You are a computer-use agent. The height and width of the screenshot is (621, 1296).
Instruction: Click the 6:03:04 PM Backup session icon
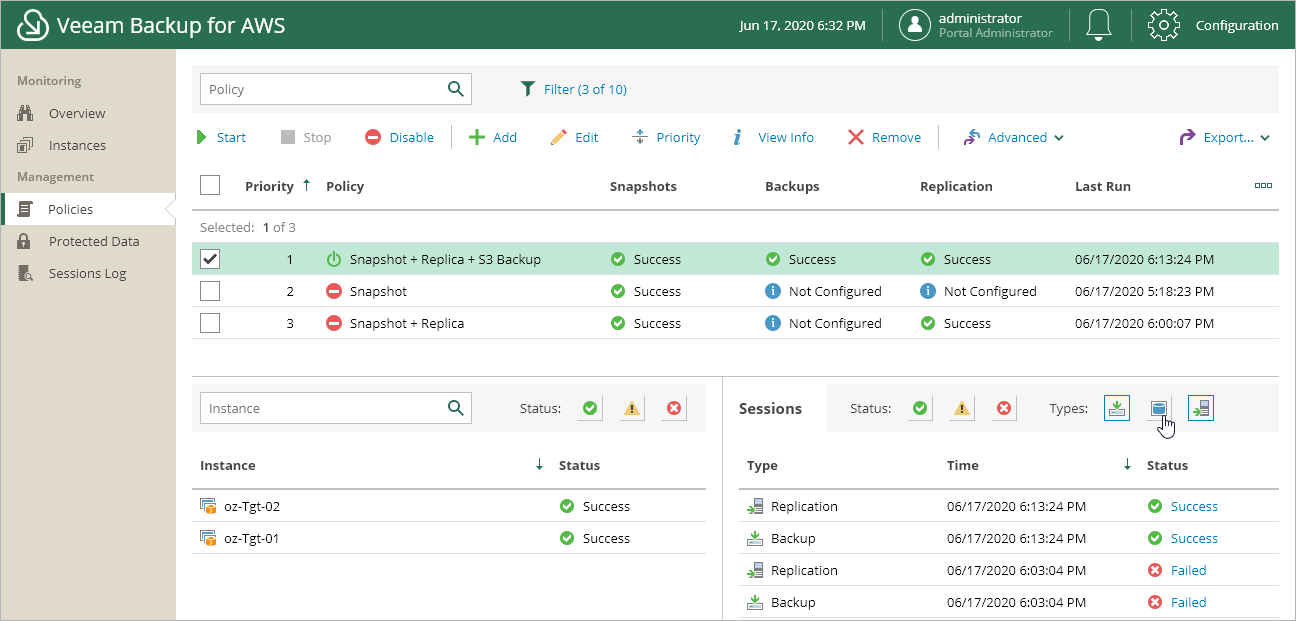pos(755,602)
